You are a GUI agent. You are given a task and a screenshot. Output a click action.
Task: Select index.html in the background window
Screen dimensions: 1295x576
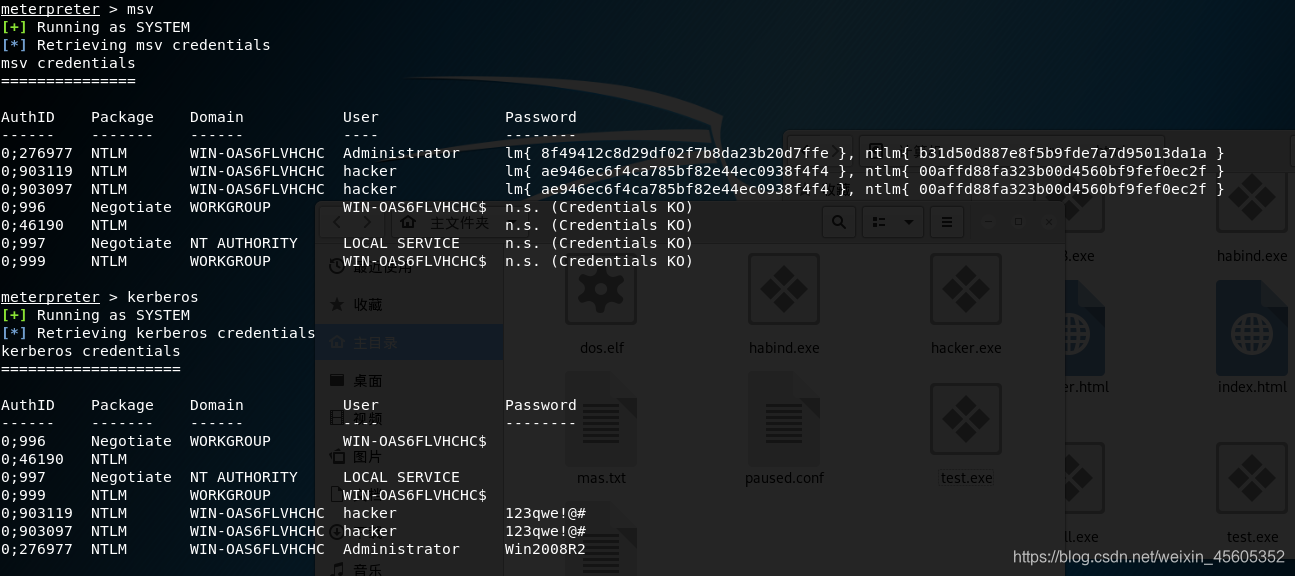click(1252, 328)
